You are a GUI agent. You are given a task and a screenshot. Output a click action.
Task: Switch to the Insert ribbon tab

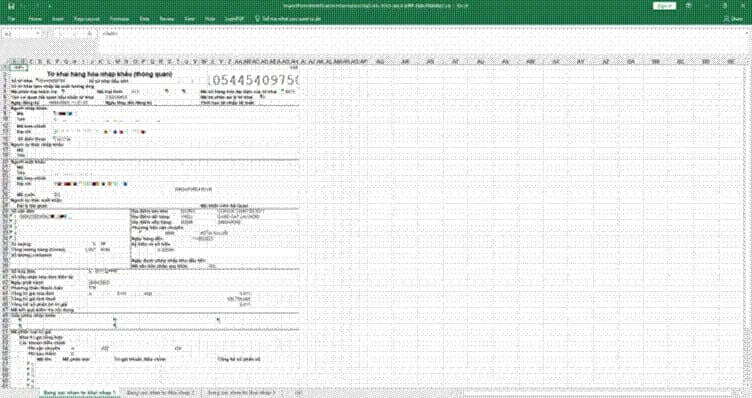pyautogui.click(x=58, y=19)
